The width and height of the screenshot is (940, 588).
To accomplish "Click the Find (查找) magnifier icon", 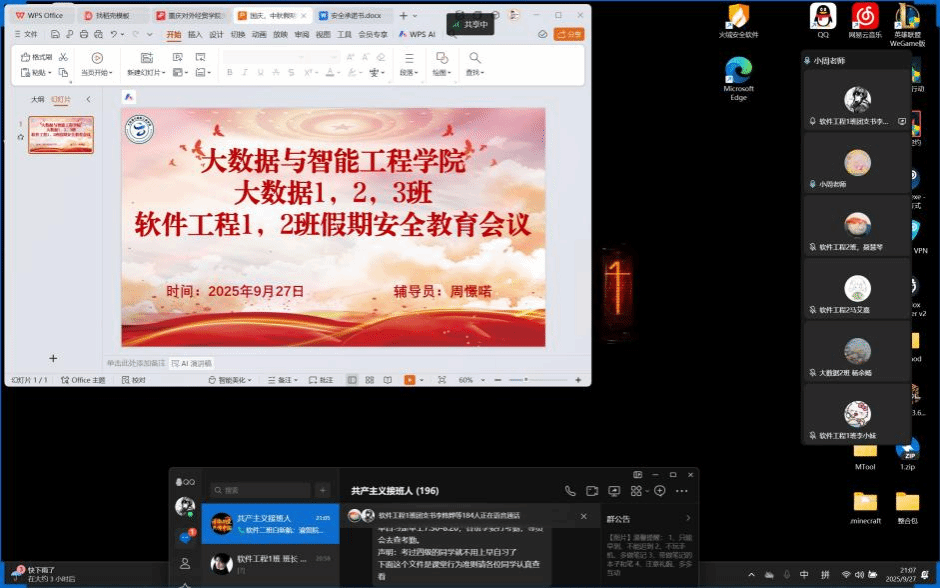I will (x=475, y=58).
